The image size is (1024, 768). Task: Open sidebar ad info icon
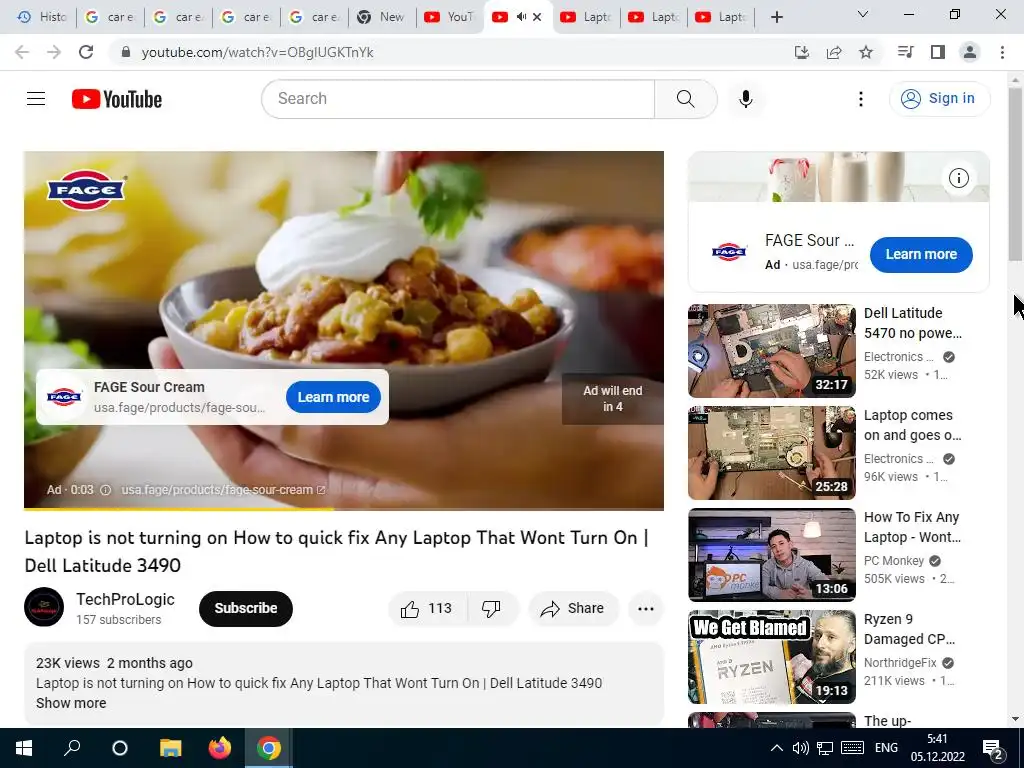[x=958, y=178]
